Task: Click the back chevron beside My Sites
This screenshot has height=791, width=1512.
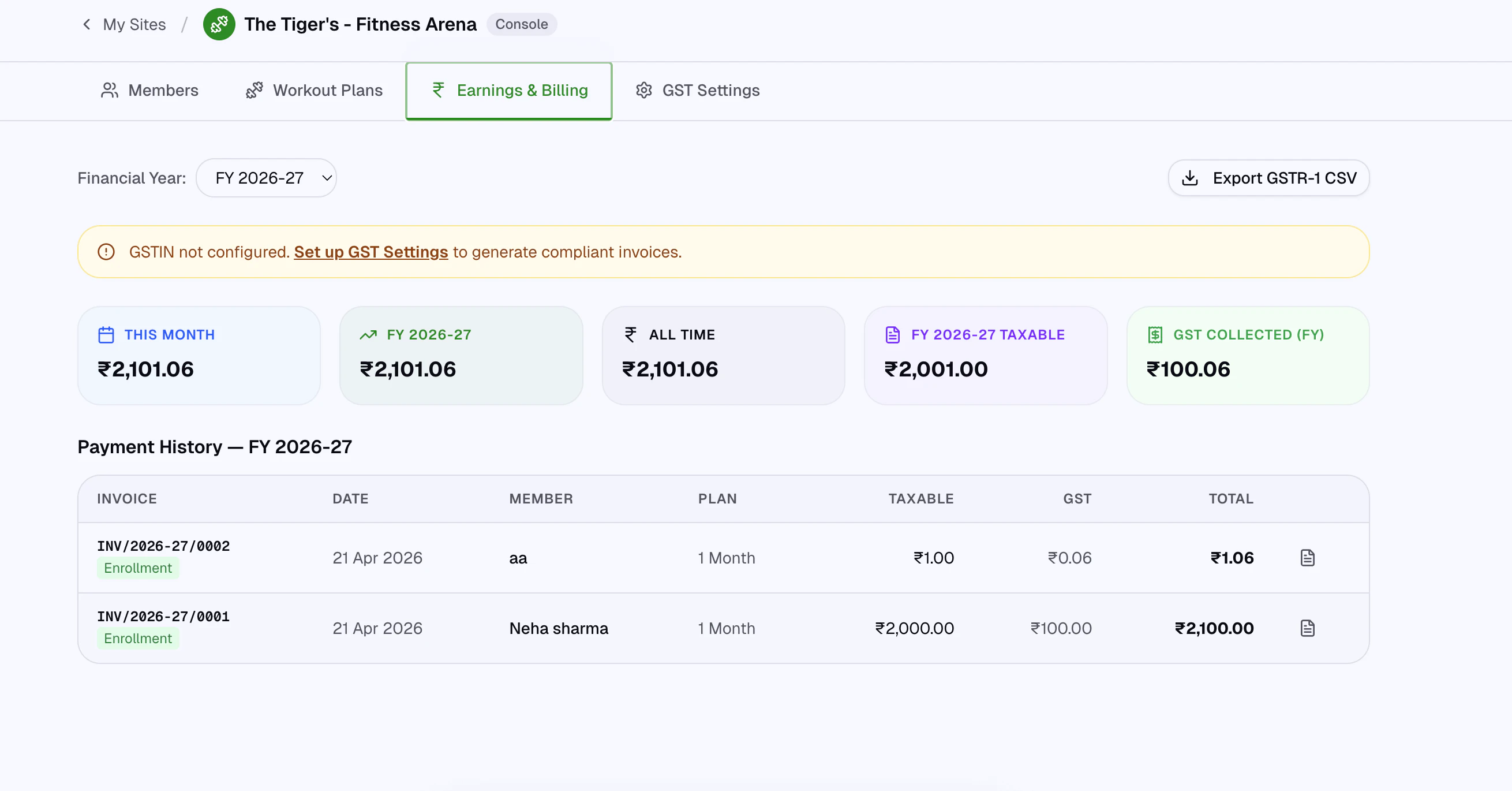Action: (x=87, y=24)
